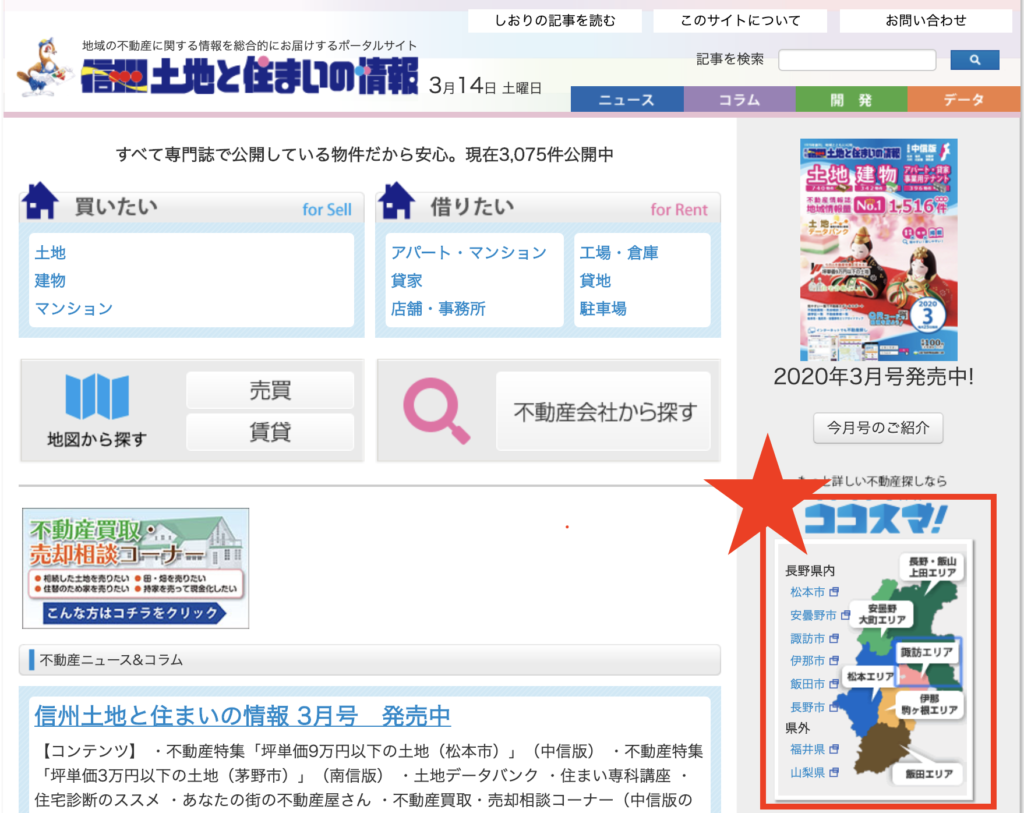Click the 不動産買取・売却相談コーナー banner
Image resolution: width=1024 pixels, height=813 pixels.
tap(136, 568)
